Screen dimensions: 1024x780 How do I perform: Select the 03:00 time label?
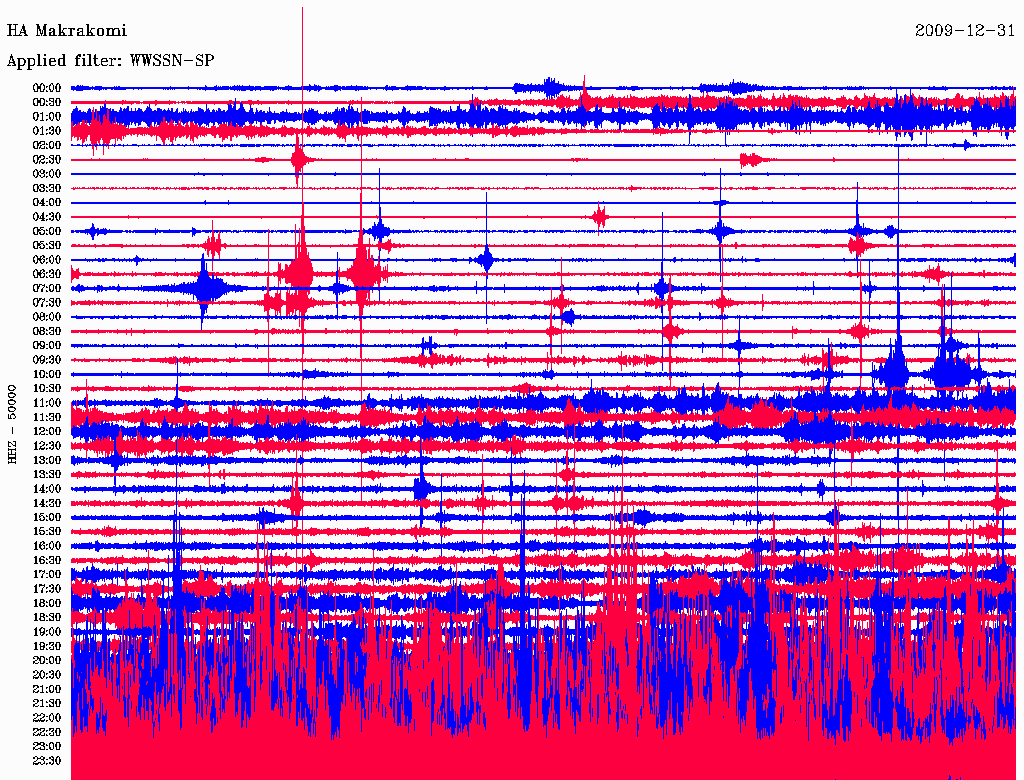47,174
